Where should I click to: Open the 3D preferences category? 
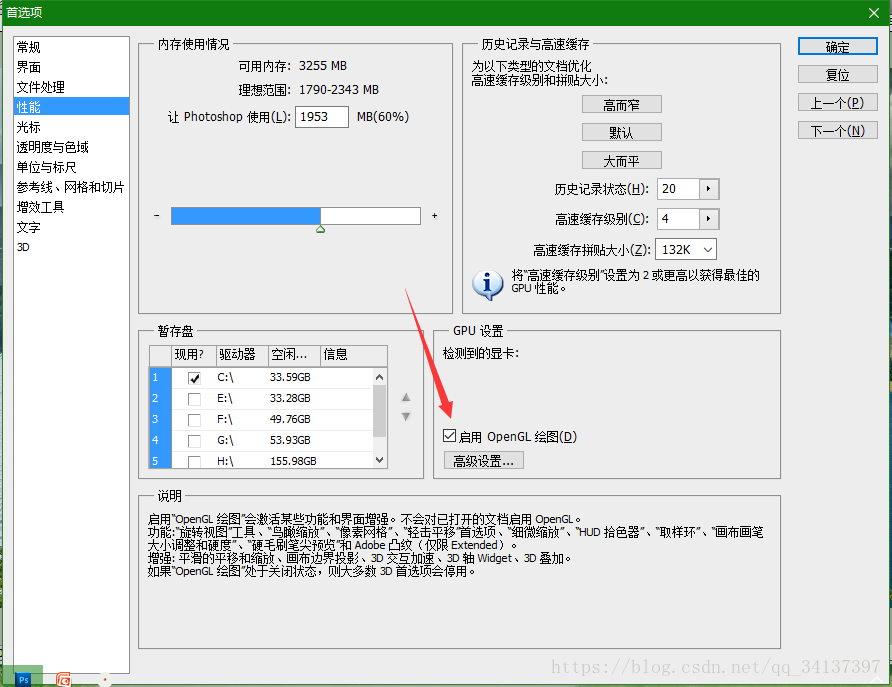pos(71,247)
